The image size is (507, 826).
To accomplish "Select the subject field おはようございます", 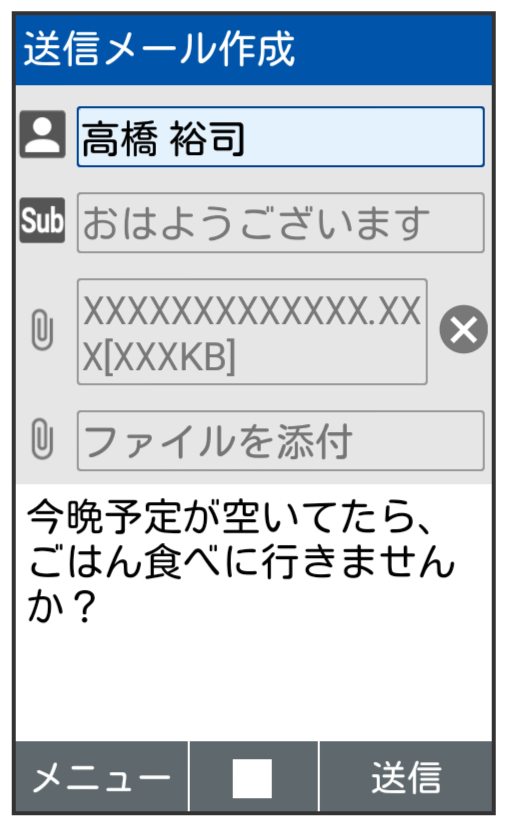I will coord(280,223).
